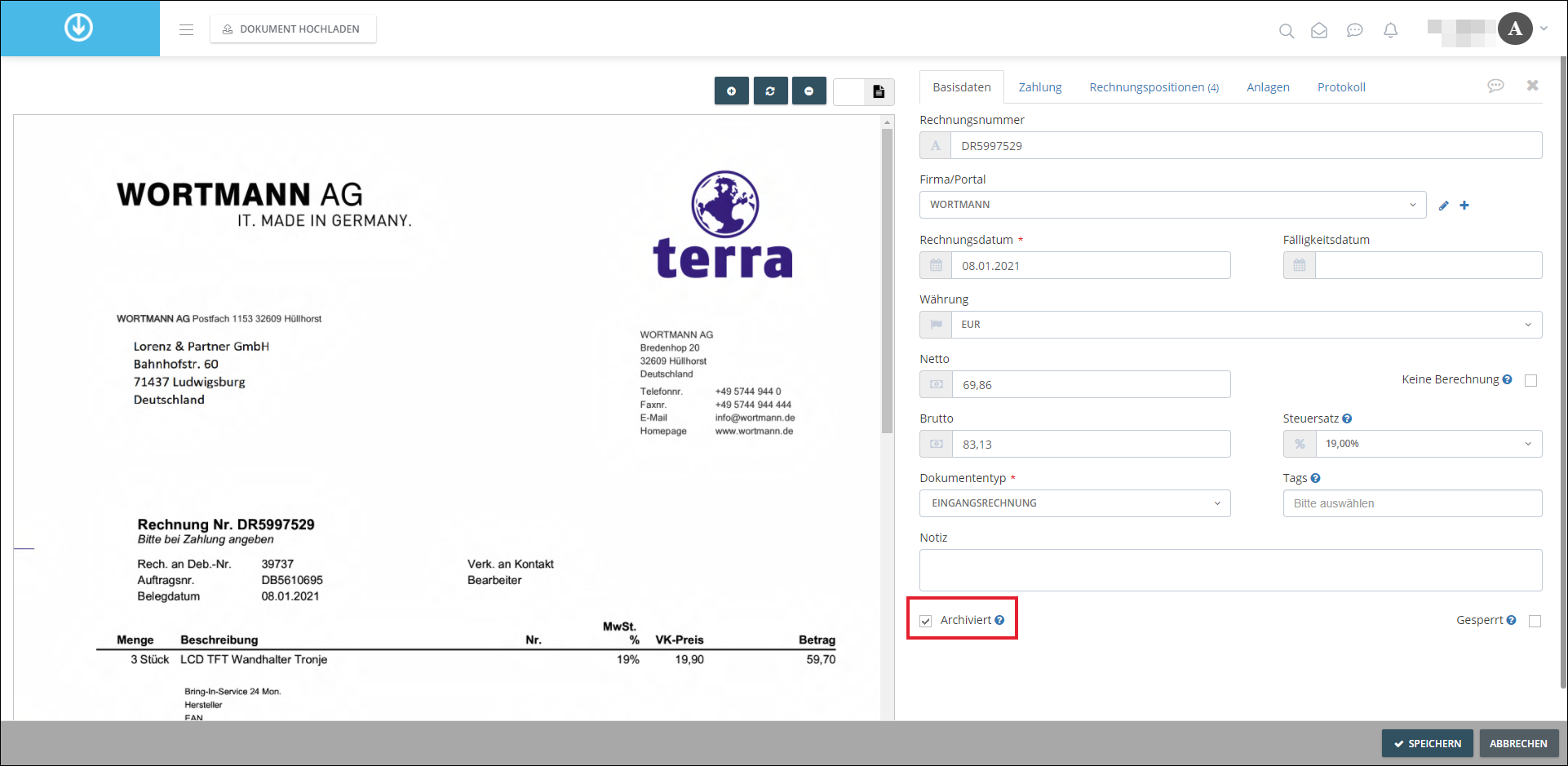The image size is (1568, 766).
Task: Open comment bubble beside tabs
Action: [x=1495, y=86]
